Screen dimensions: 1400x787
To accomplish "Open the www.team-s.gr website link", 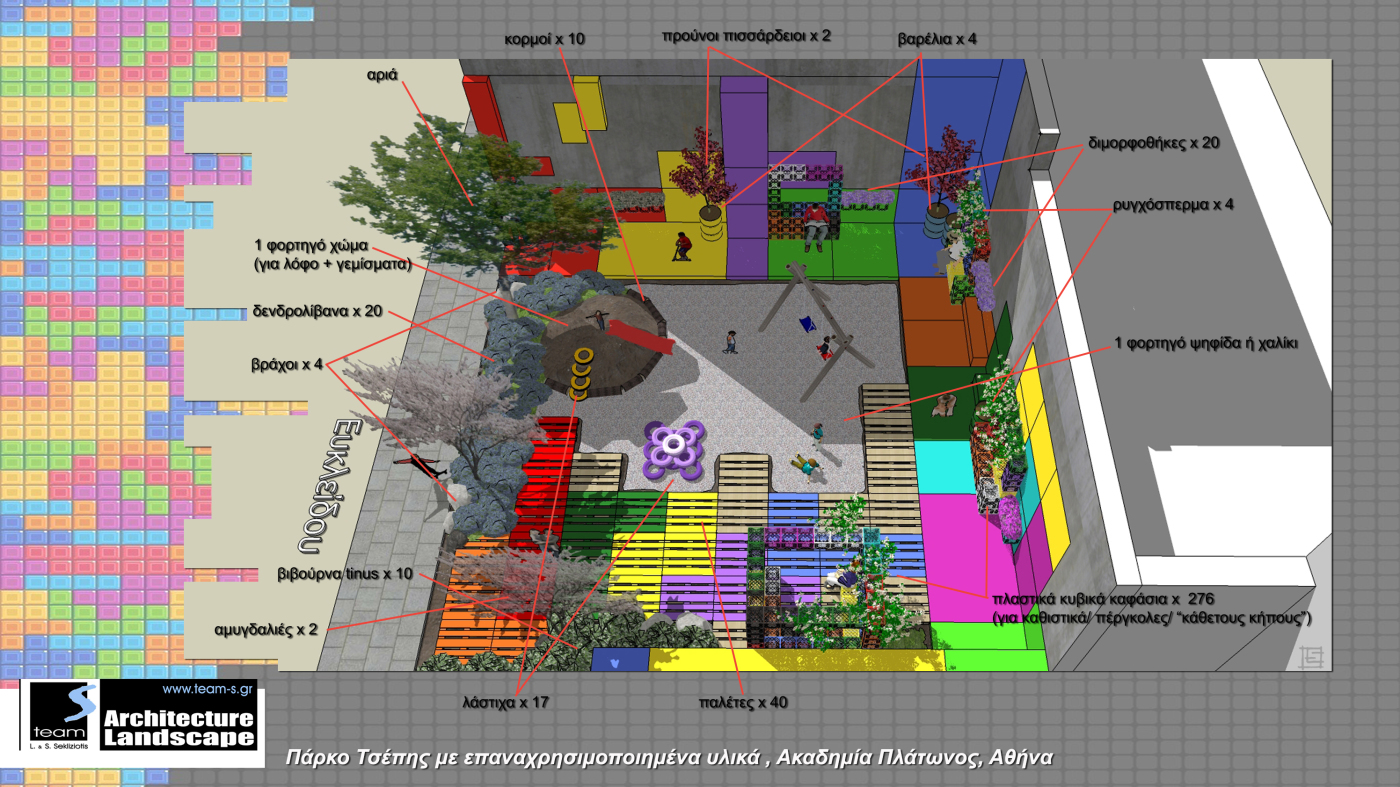I will coord(207,690).
